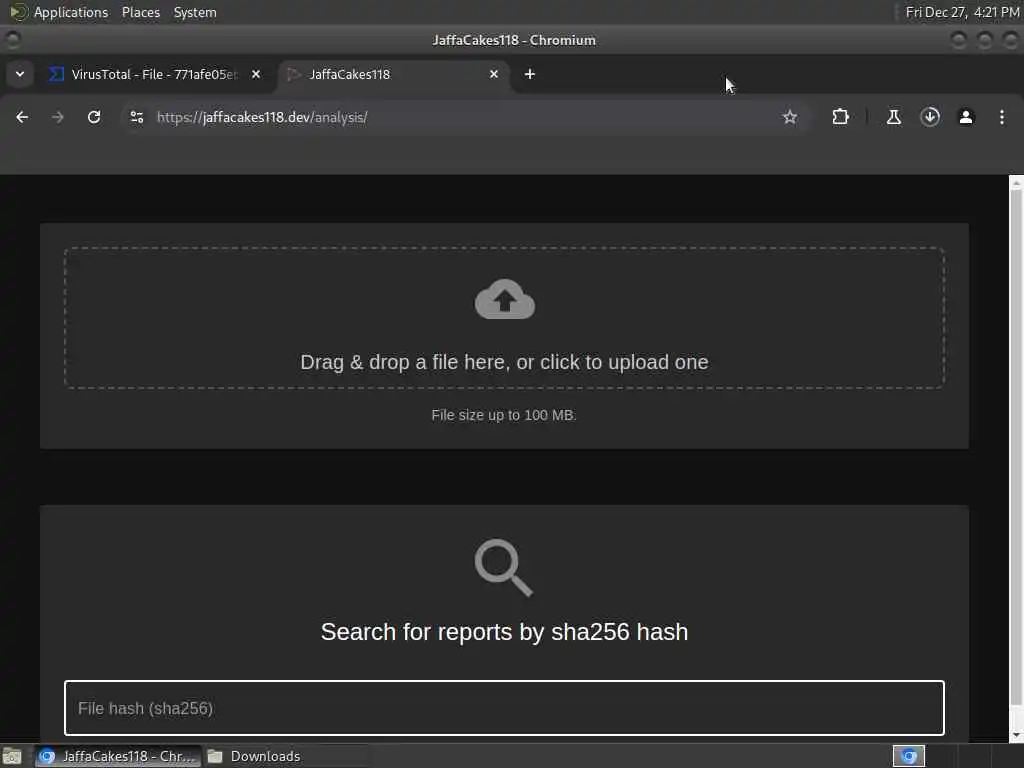
Task: Show downloads via the toolbar download icon
Action: [930, 117]
